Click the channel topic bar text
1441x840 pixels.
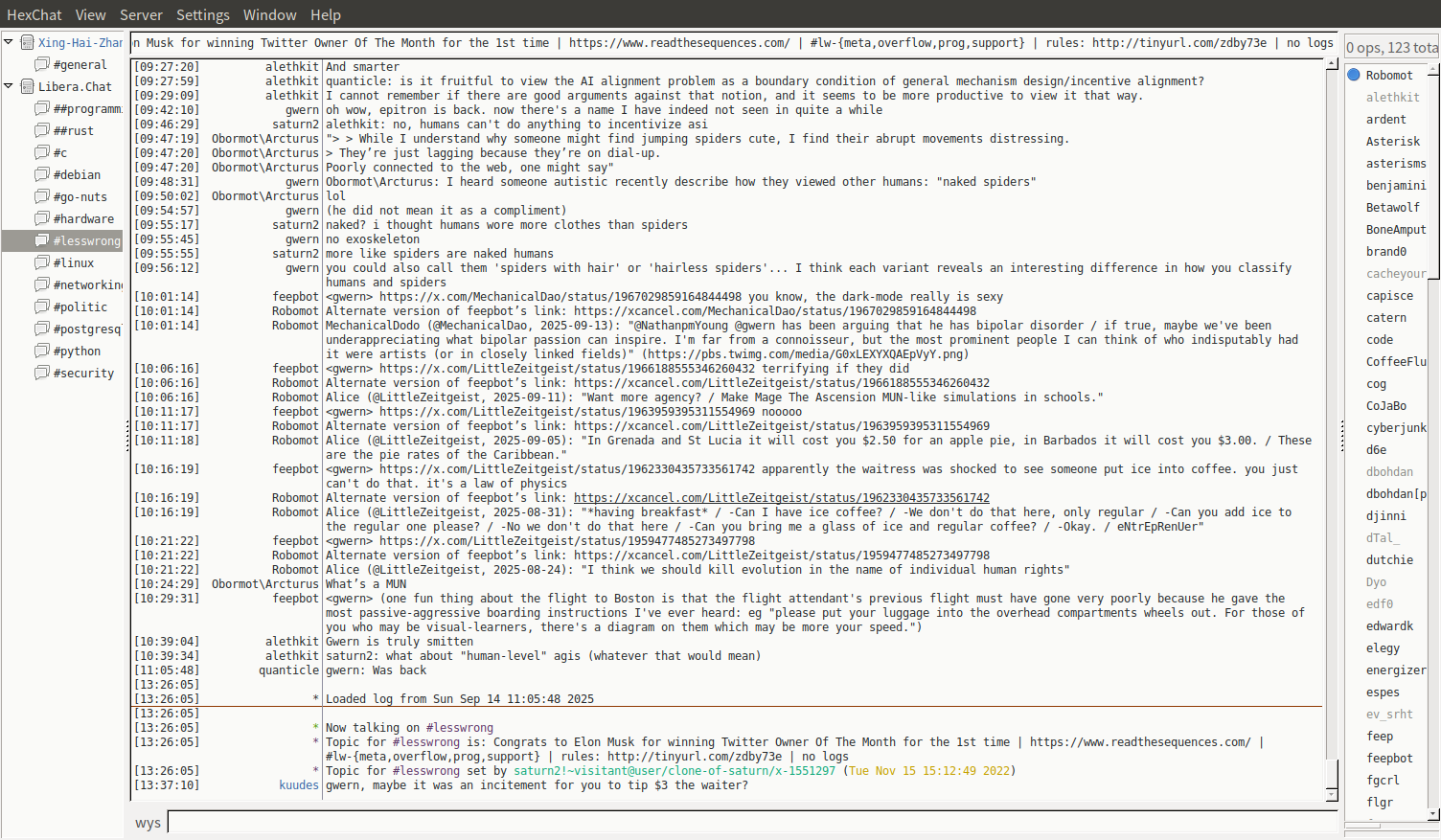pos(733,43)
